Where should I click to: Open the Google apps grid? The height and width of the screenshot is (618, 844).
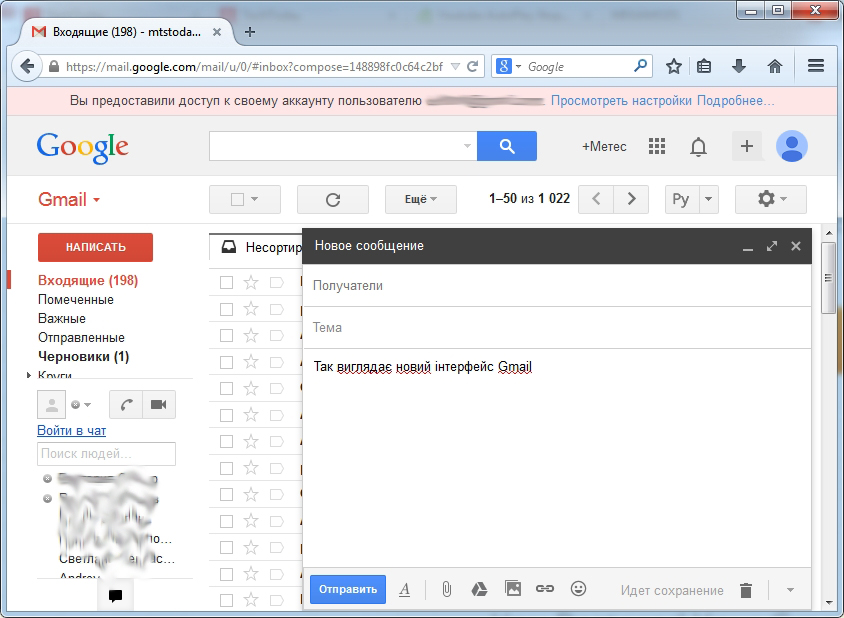pyautogui.click(x=657, y=146)
